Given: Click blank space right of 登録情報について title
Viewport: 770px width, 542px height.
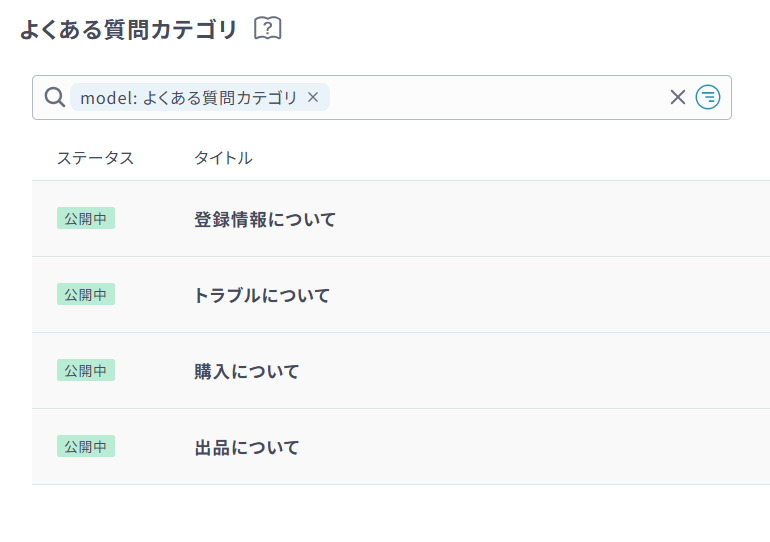Looking at the screenshot, I should pyautogui.click(x=550, y=219).
